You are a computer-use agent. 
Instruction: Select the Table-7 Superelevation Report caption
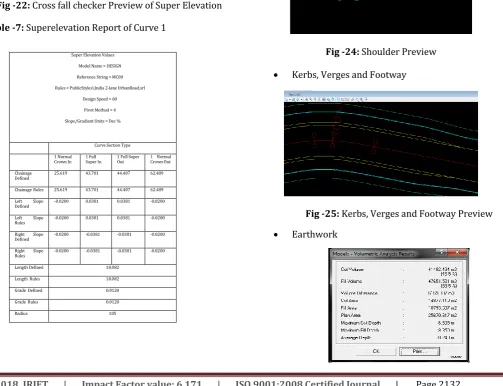(83, 28)
